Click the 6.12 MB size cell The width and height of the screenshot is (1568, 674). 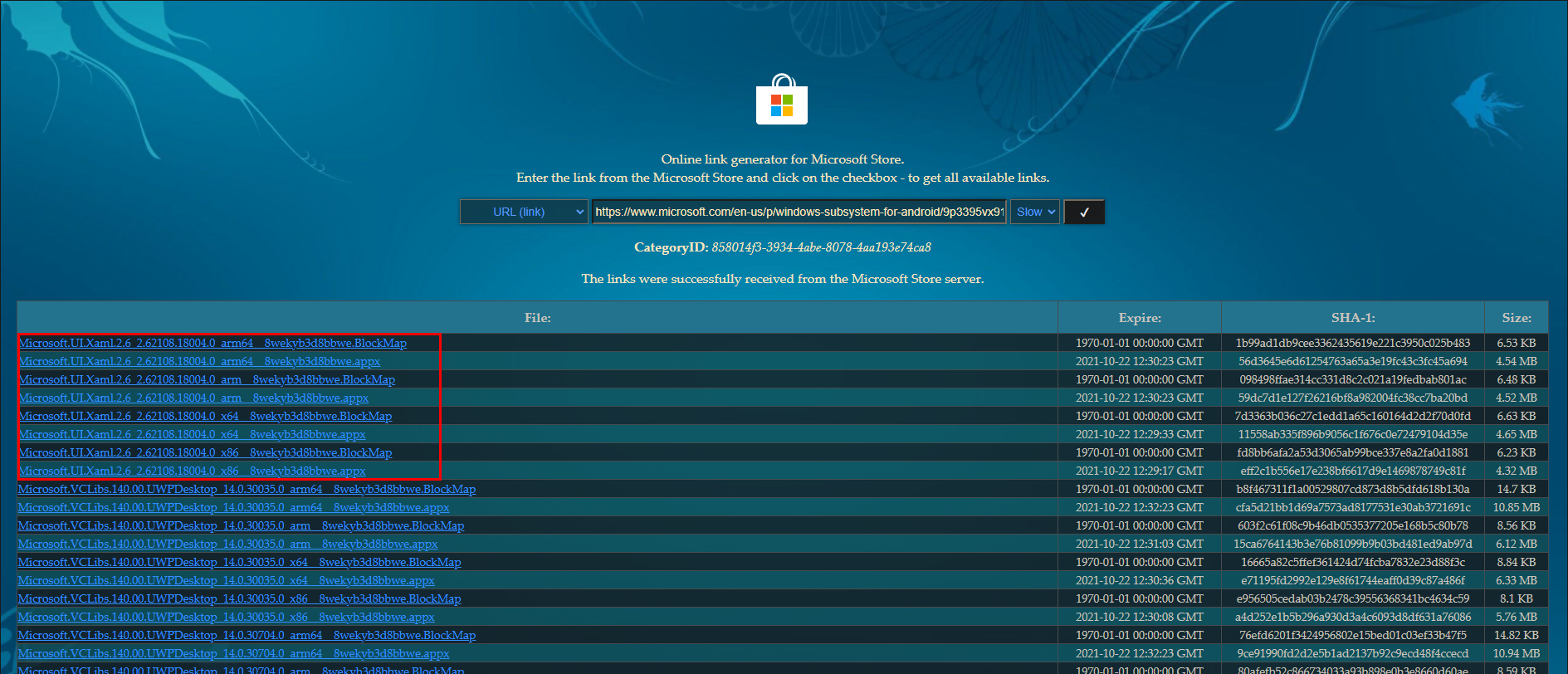coord(1517,544)
